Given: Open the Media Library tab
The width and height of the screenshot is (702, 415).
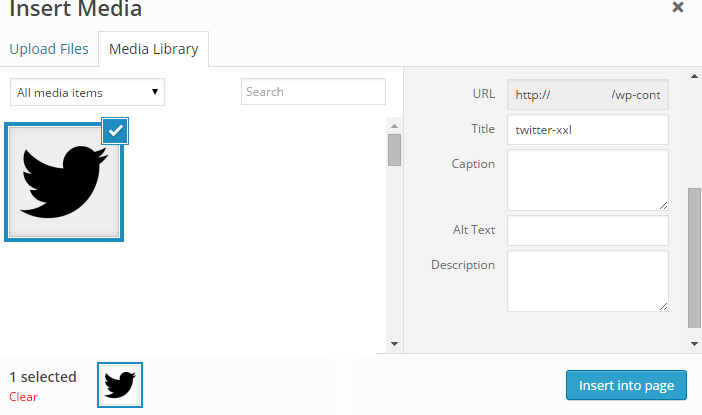Looking at the screenshot, I should pyautogui.click(x=154, y=49).
